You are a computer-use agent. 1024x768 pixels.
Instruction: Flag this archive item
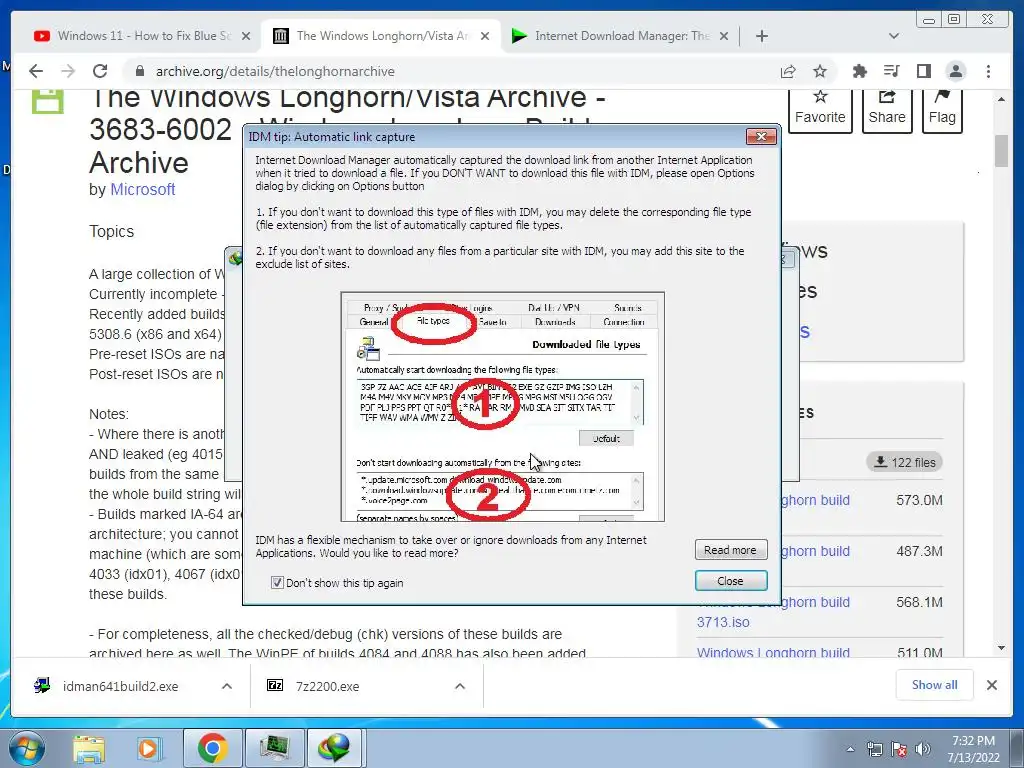click(x=942, y=109)
